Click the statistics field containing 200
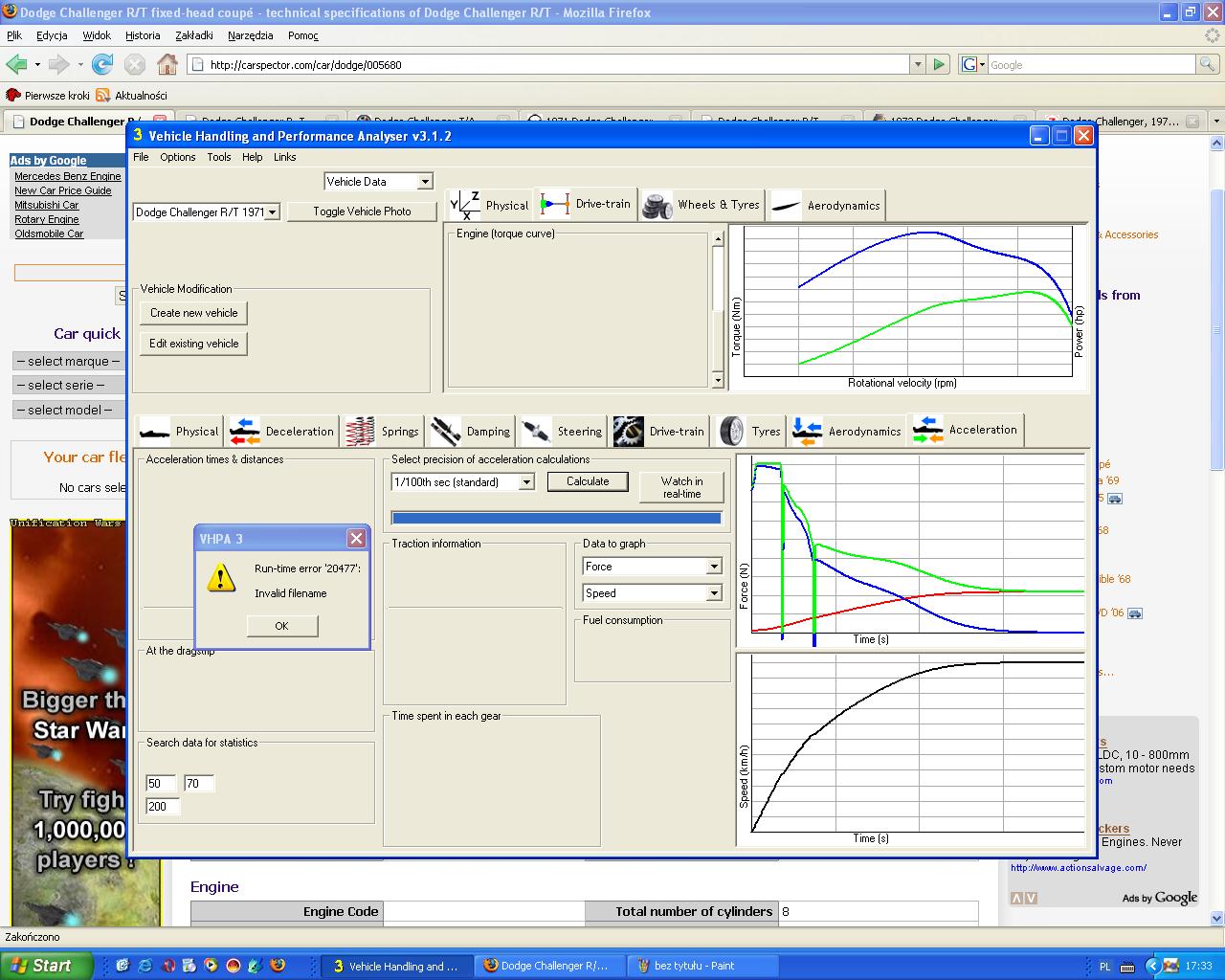The image size is (1225, 980). pos(163,807)
